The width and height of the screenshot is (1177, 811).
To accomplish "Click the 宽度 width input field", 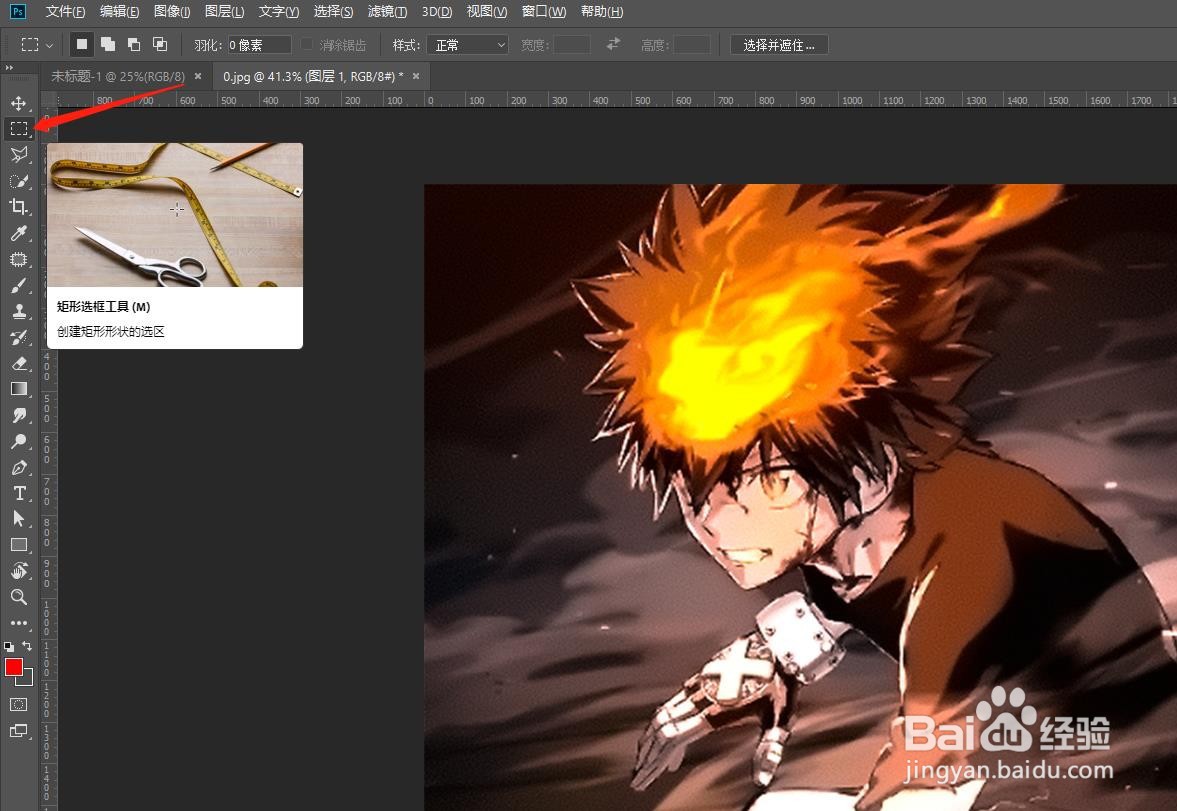I will coord(572,45).
